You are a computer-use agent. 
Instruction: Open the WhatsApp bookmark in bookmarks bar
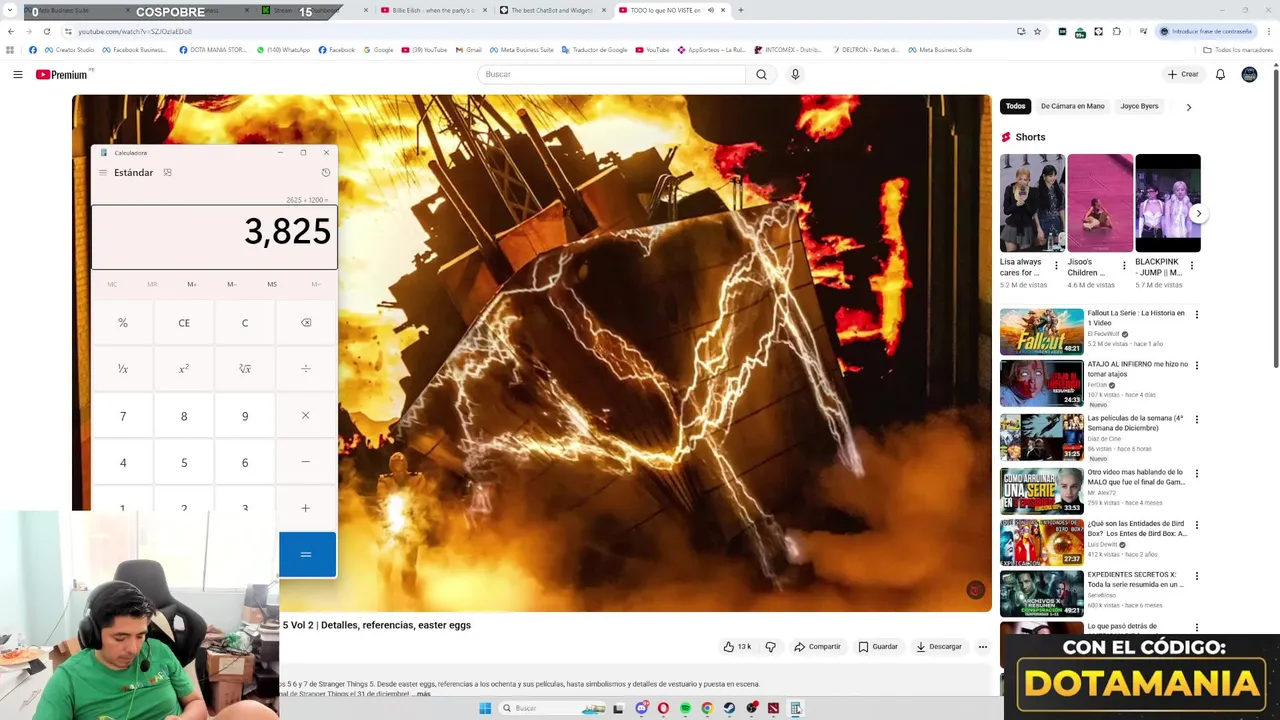pos(283,50)
